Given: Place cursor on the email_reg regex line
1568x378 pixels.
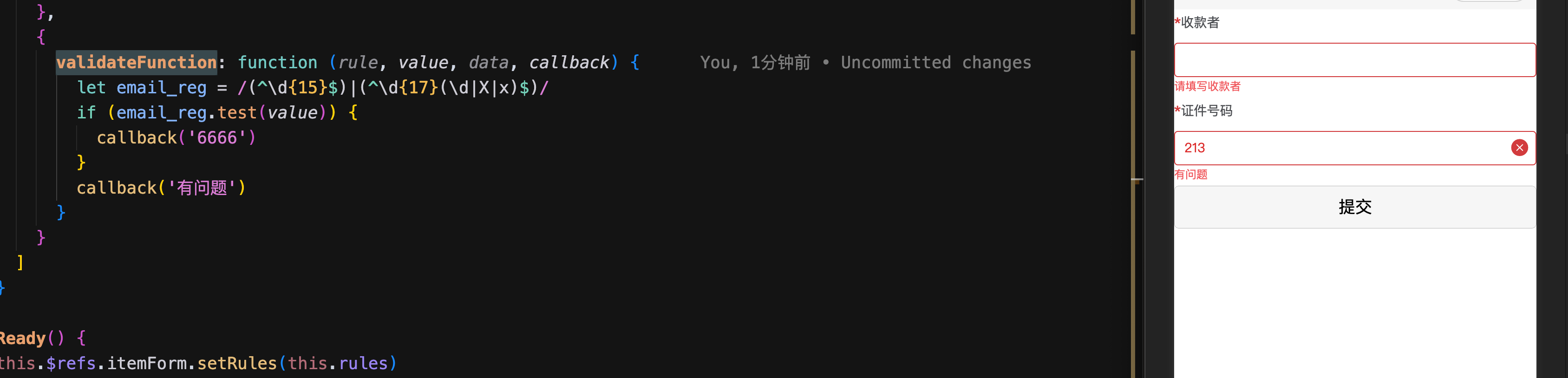Looking at the screenshot, I should (x=312, y=88).
